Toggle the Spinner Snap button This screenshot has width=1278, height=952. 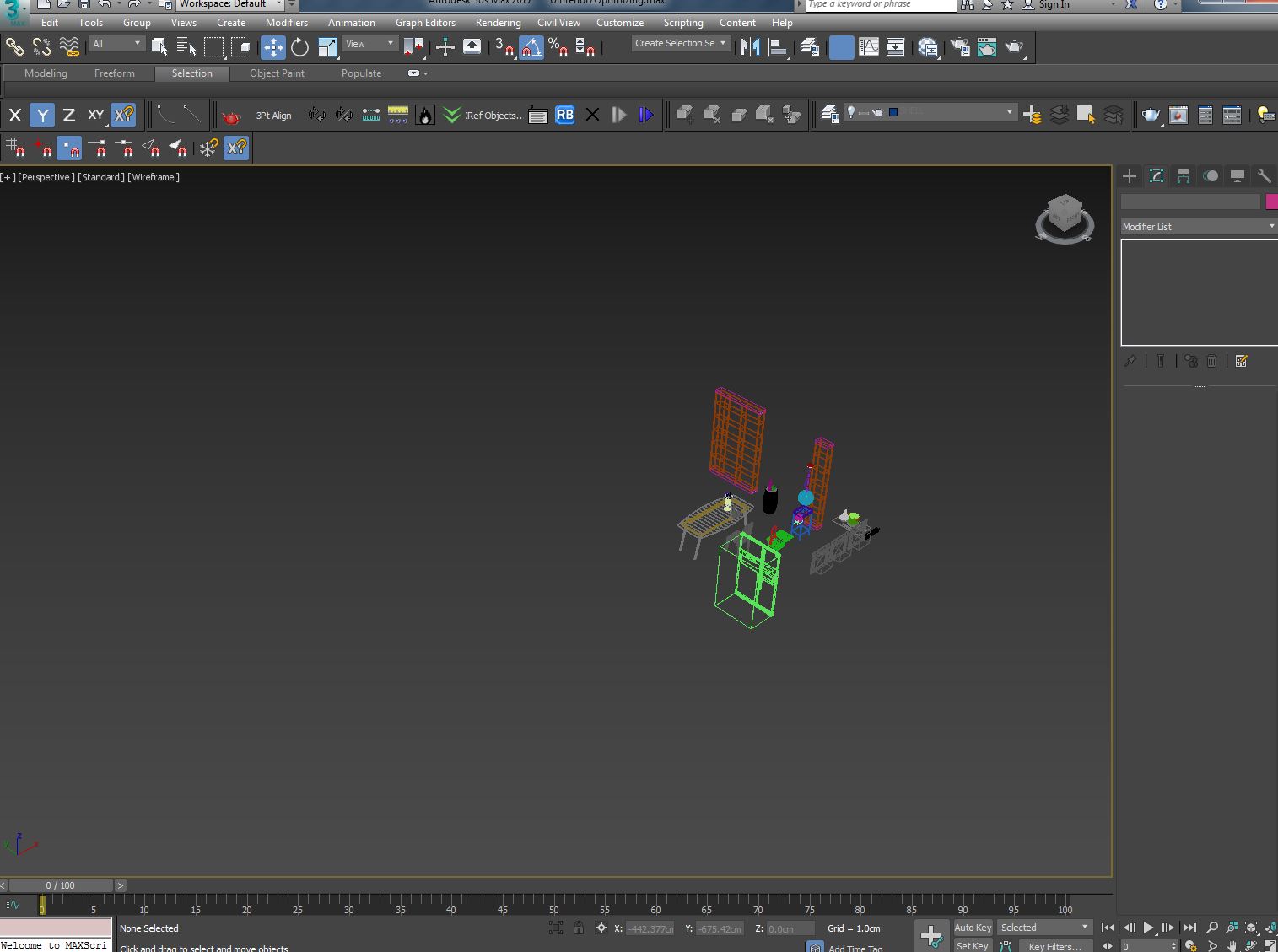pos(585,46)
